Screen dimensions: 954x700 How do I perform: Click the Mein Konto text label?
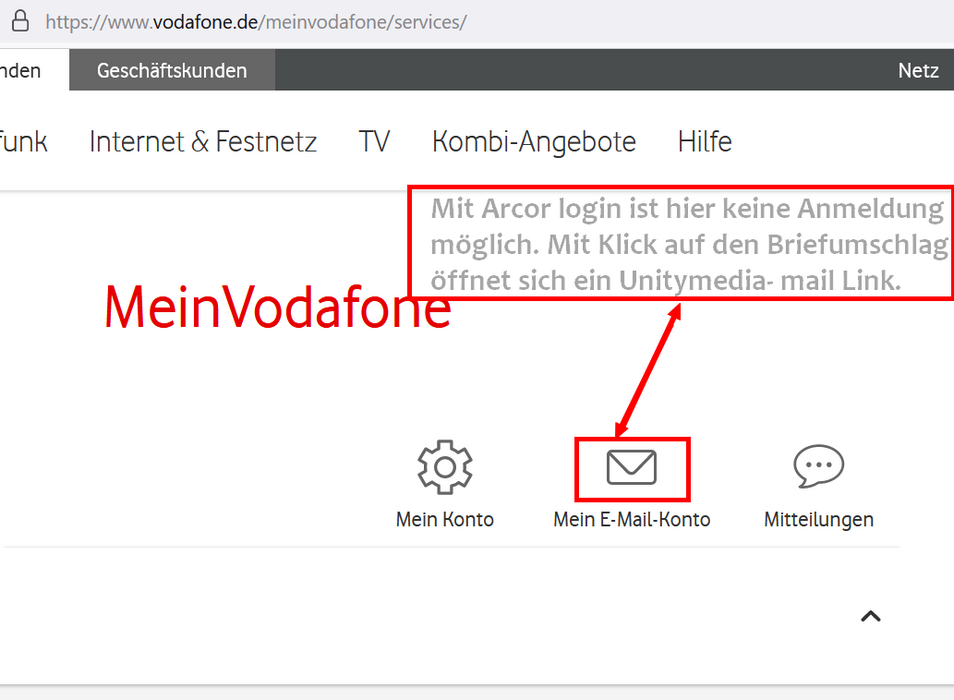[x=444, y=519]
